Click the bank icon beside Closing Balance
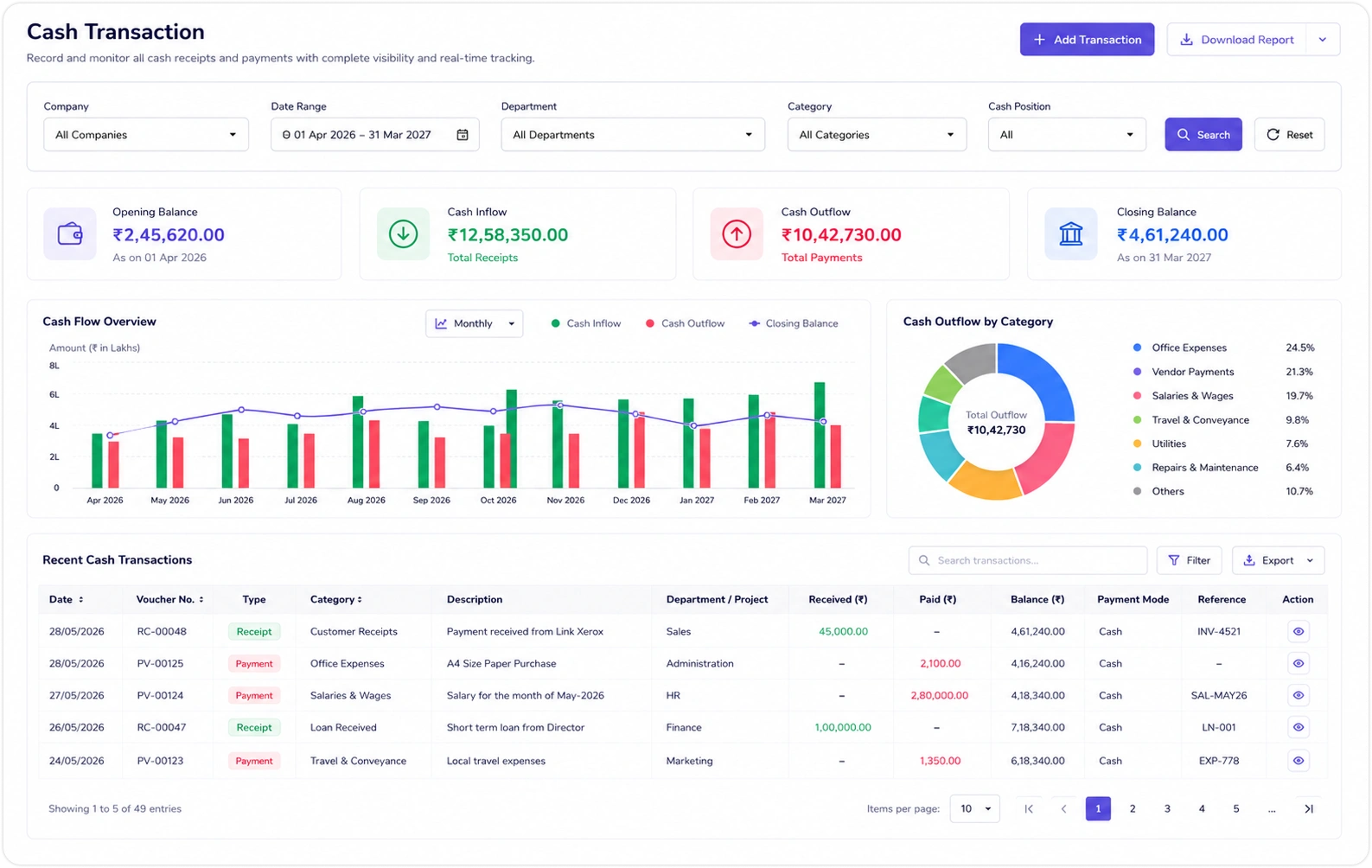 point(1070,233)
